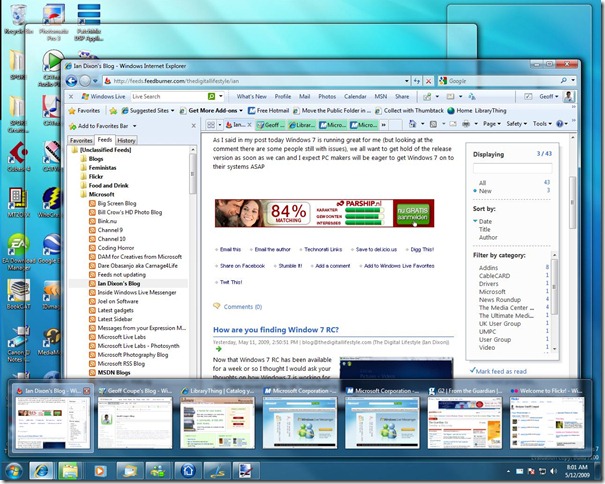The width and height of the screenshot is (605, 484).
Task: Select the 'New' feed display filter
Action: click(485, 190)
